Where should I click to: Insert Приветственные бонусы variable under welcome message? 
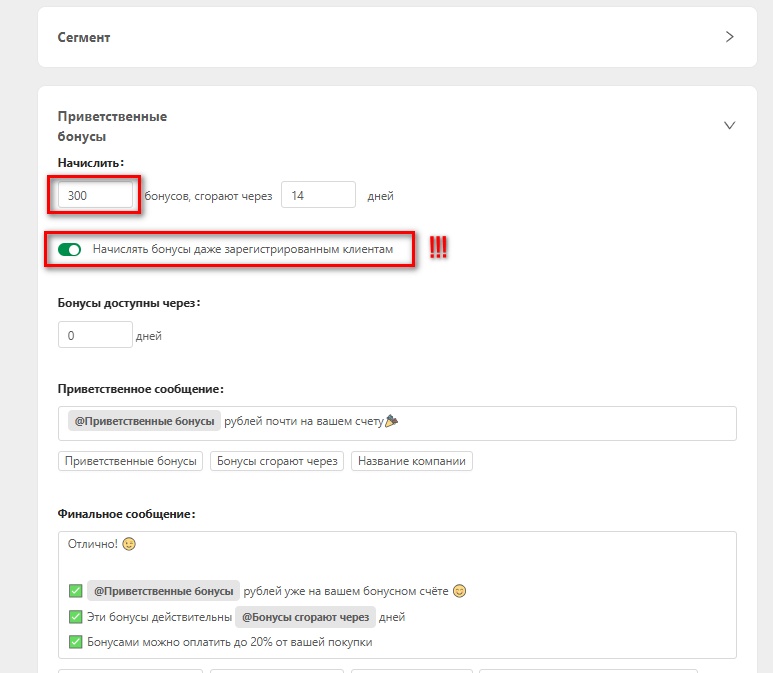pos(131,461)
